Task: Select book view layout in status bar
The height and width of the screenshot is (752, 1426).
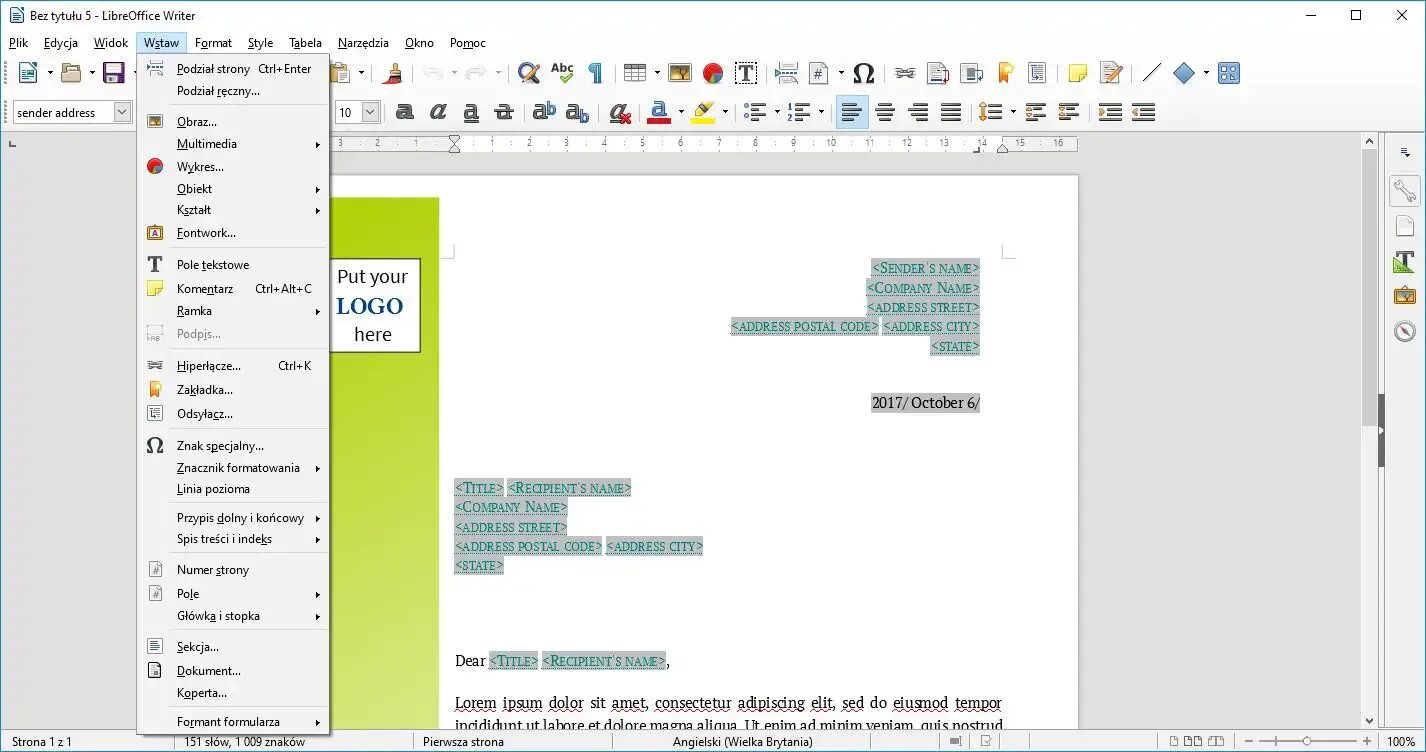Action: [x=1216, y=742]
